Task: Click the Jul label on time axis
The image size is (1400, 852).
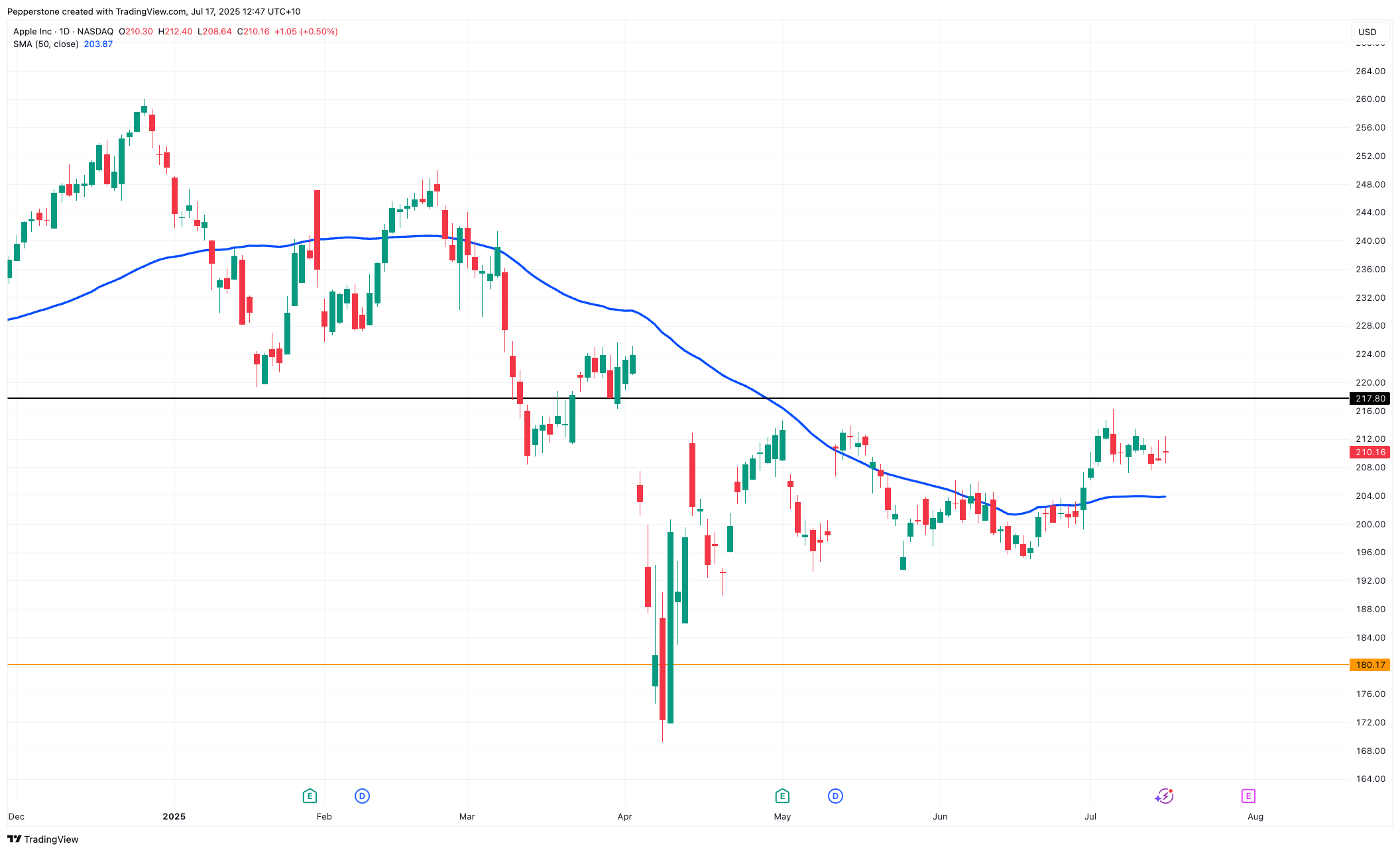Action: coord(1090,816)
